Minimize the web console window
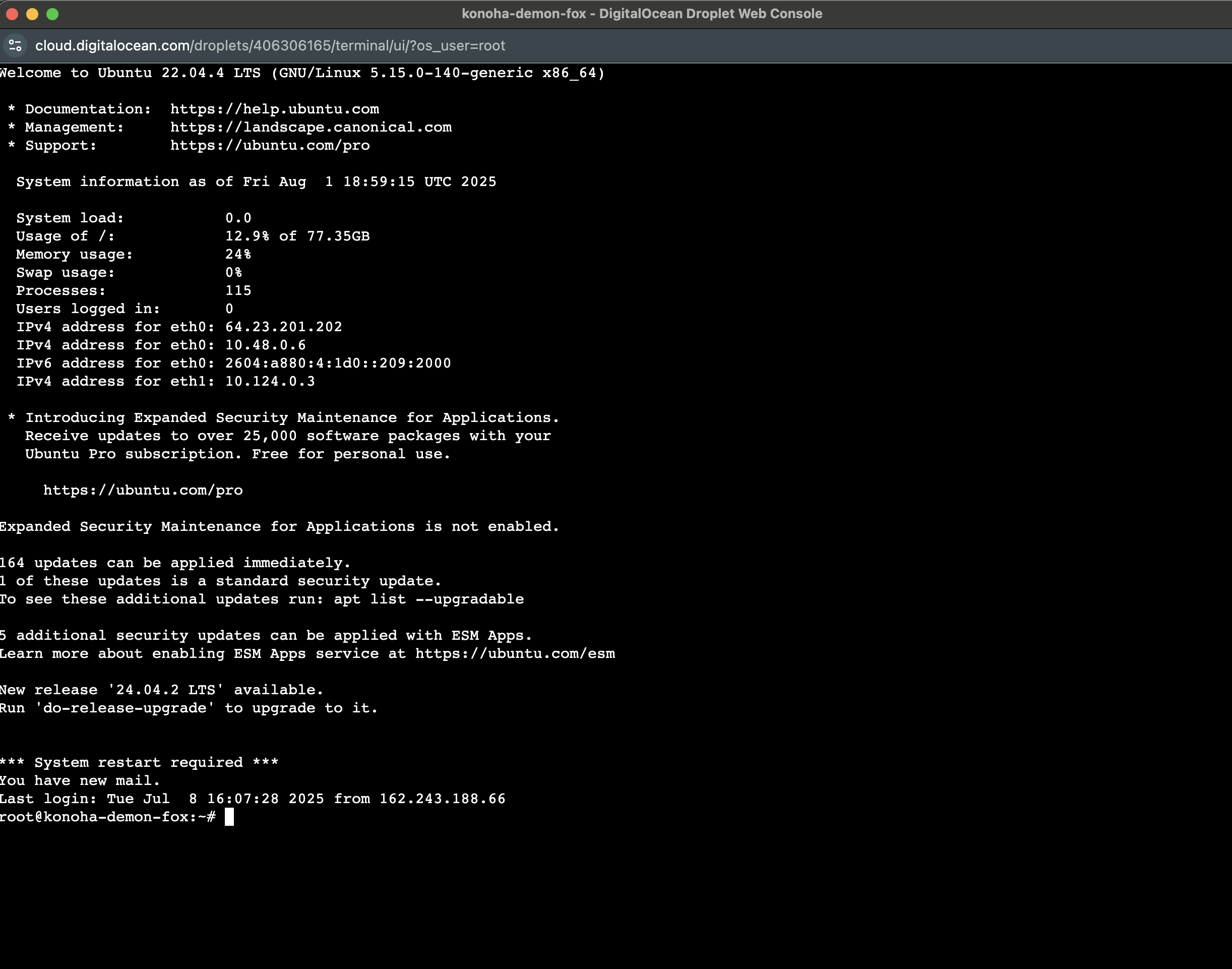Image resolution: width=1232 pixels, height=969 pixels. [32, 14]
